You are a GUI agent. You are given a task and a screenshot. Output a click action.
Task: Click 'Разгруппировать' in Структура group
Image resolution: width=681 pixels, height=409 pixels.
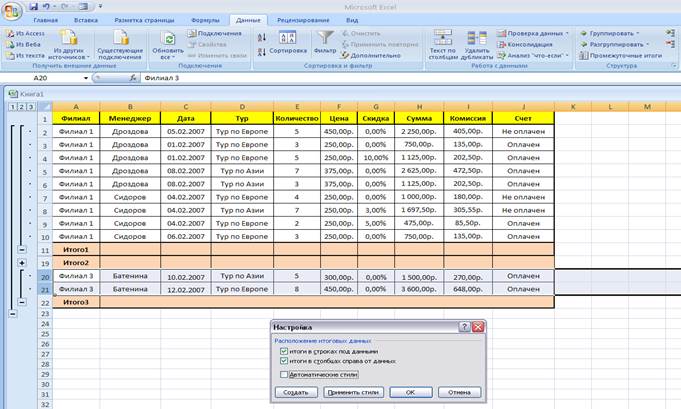pyautogui.click(x=614, y=44)
